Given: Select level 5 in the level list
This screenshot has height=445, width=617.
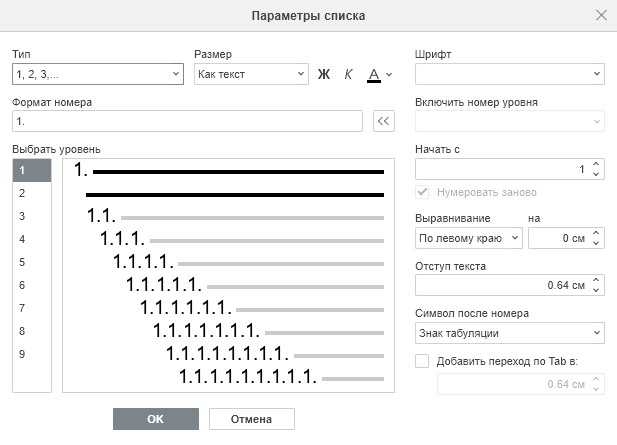Looking at the screenshot, I should point(32,262).
